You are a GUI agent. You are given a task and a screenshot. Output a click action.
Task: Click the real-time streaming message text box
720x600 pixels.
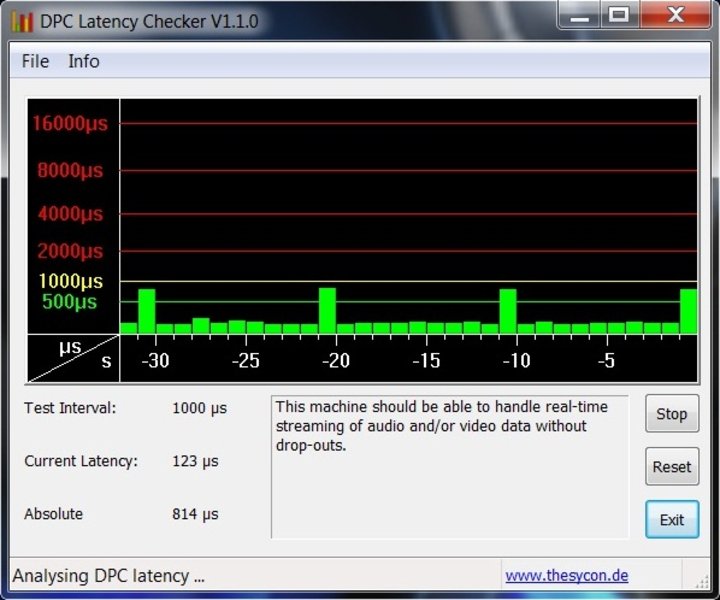pos(450,466)
